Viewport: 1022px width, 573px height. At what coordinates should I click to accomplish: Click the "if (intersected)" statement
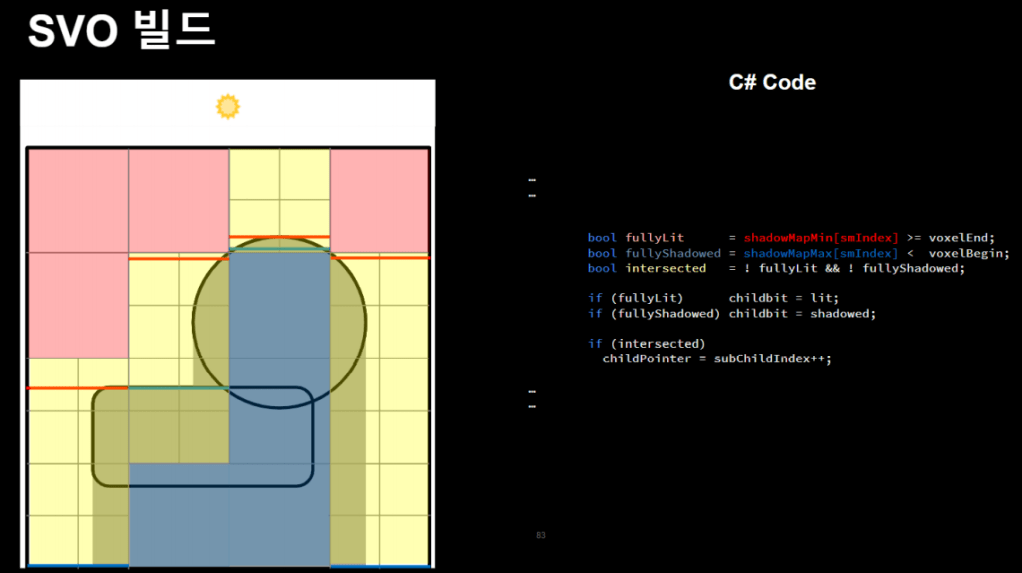click(646, 343)
